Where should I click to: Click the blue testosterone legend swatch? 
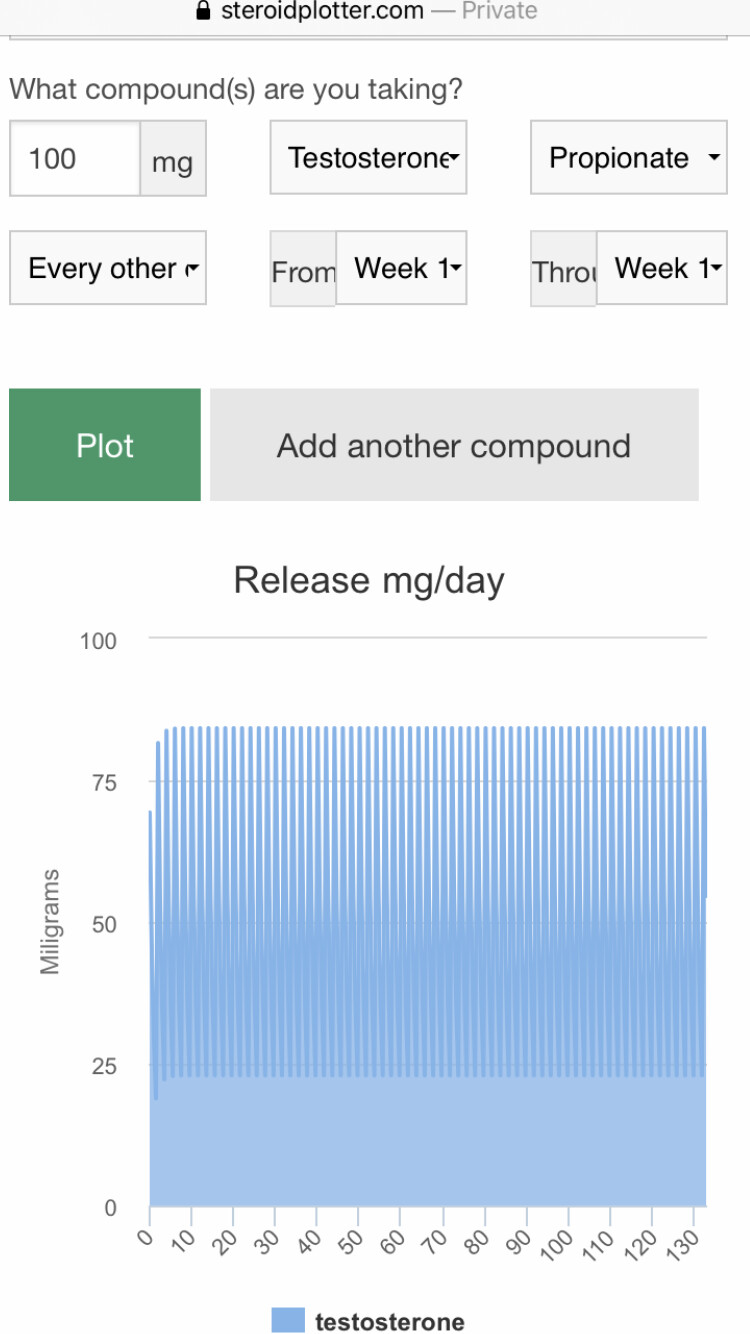[x=287, y=1321]
